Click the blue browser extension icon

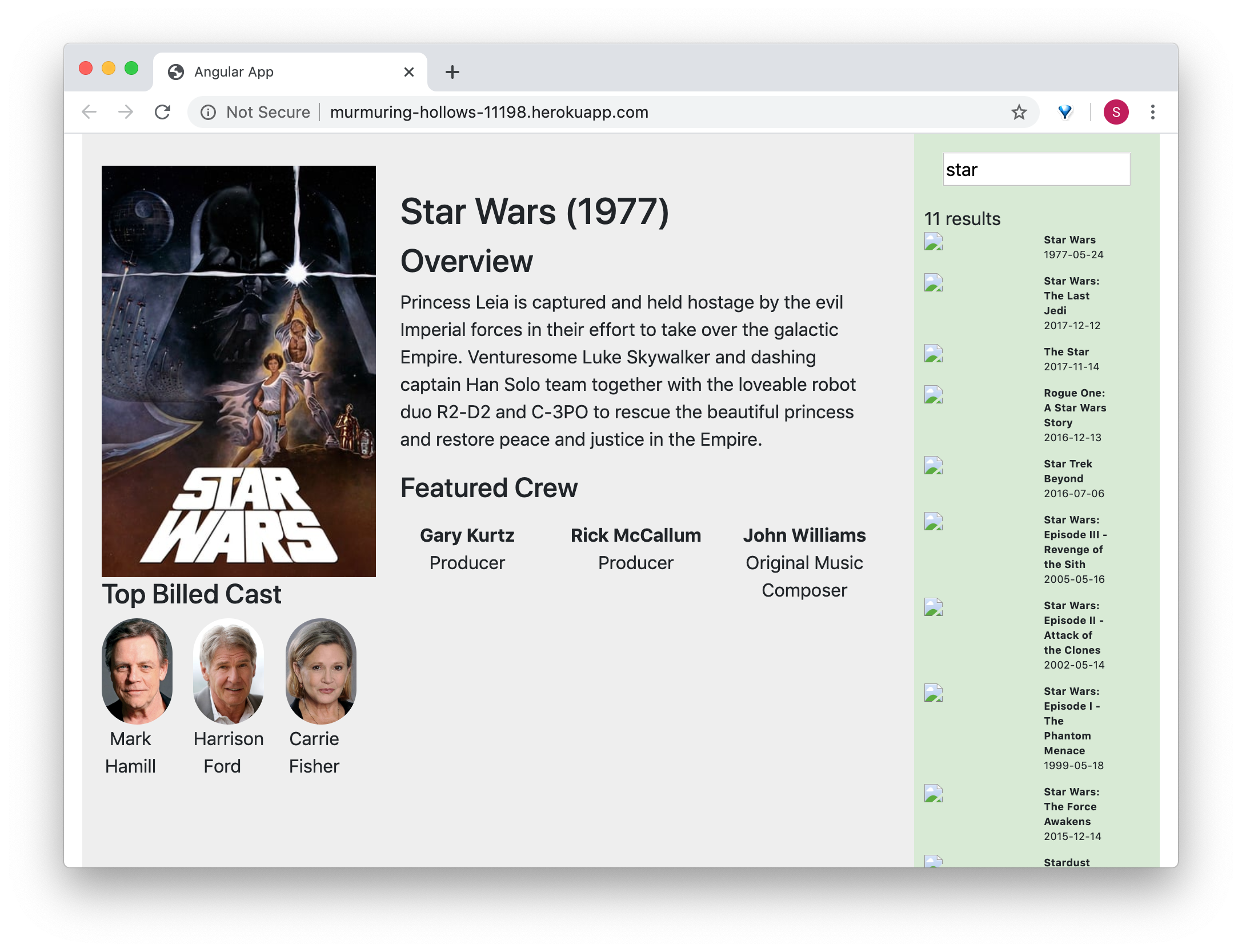click(x=1065, y=112)
